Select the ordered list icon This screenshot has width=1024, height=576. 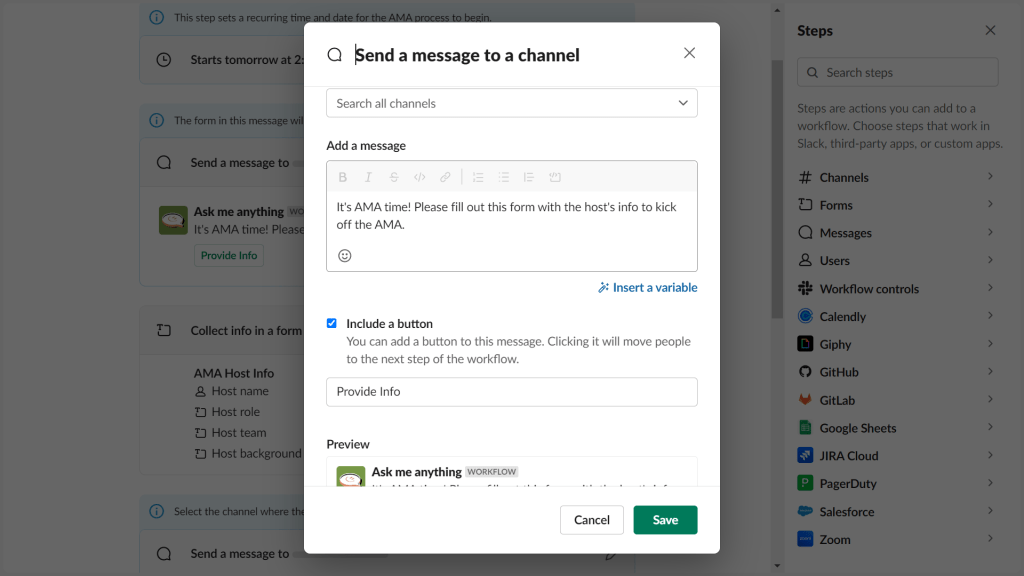click(479, 176)
